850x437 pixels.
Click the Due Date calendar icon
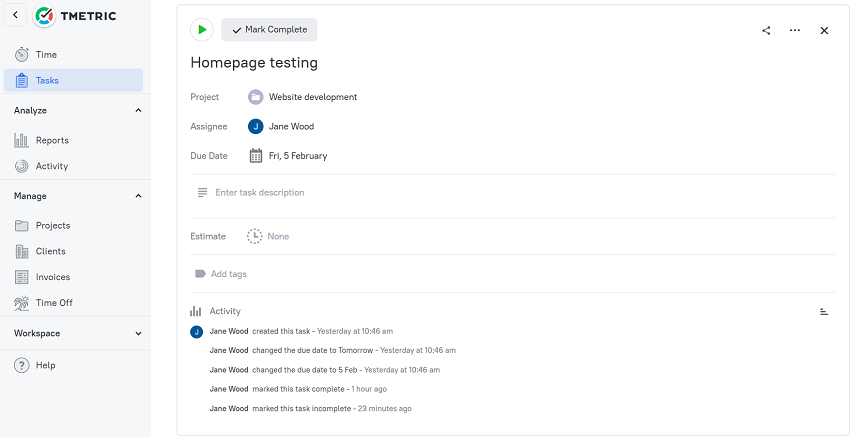point(256,156)
